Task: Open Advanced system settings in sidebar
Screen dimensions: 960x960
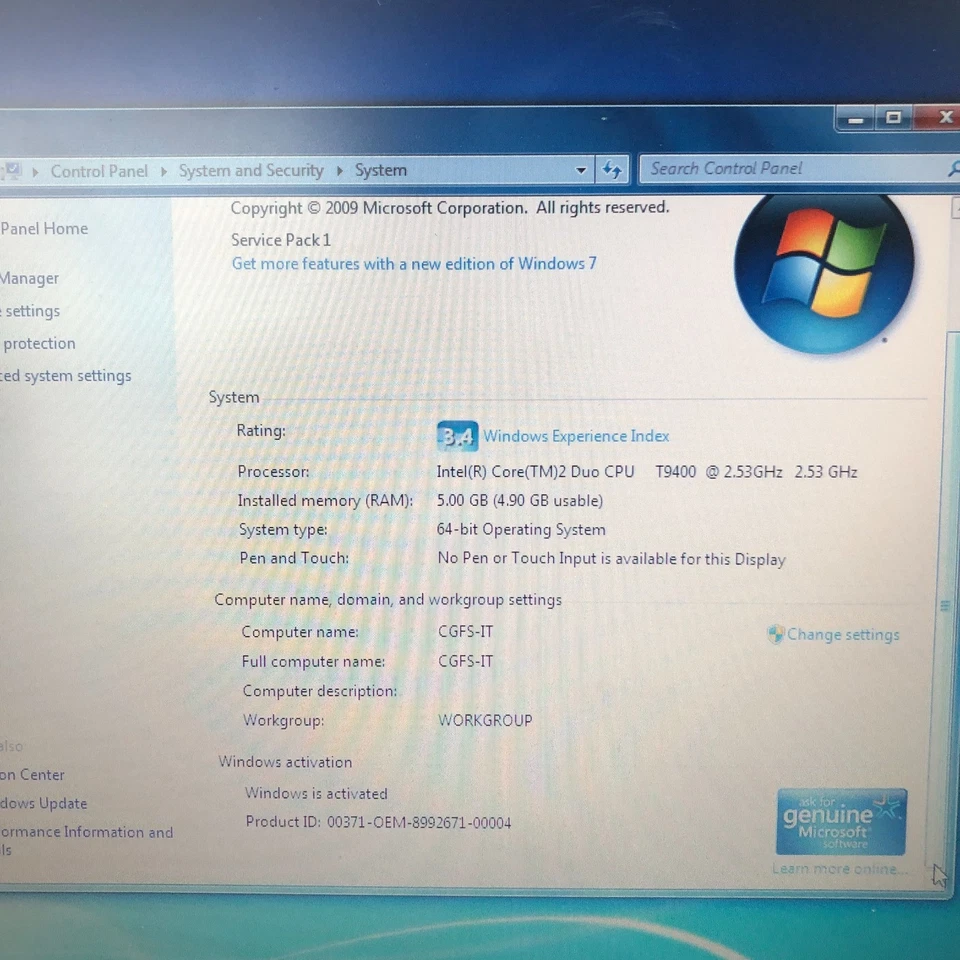Action: click(x=65, y=376)
